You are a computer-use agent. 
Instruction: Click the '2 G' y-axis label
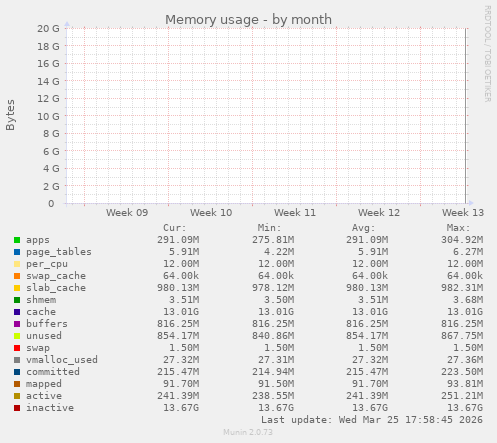point(51,186)
